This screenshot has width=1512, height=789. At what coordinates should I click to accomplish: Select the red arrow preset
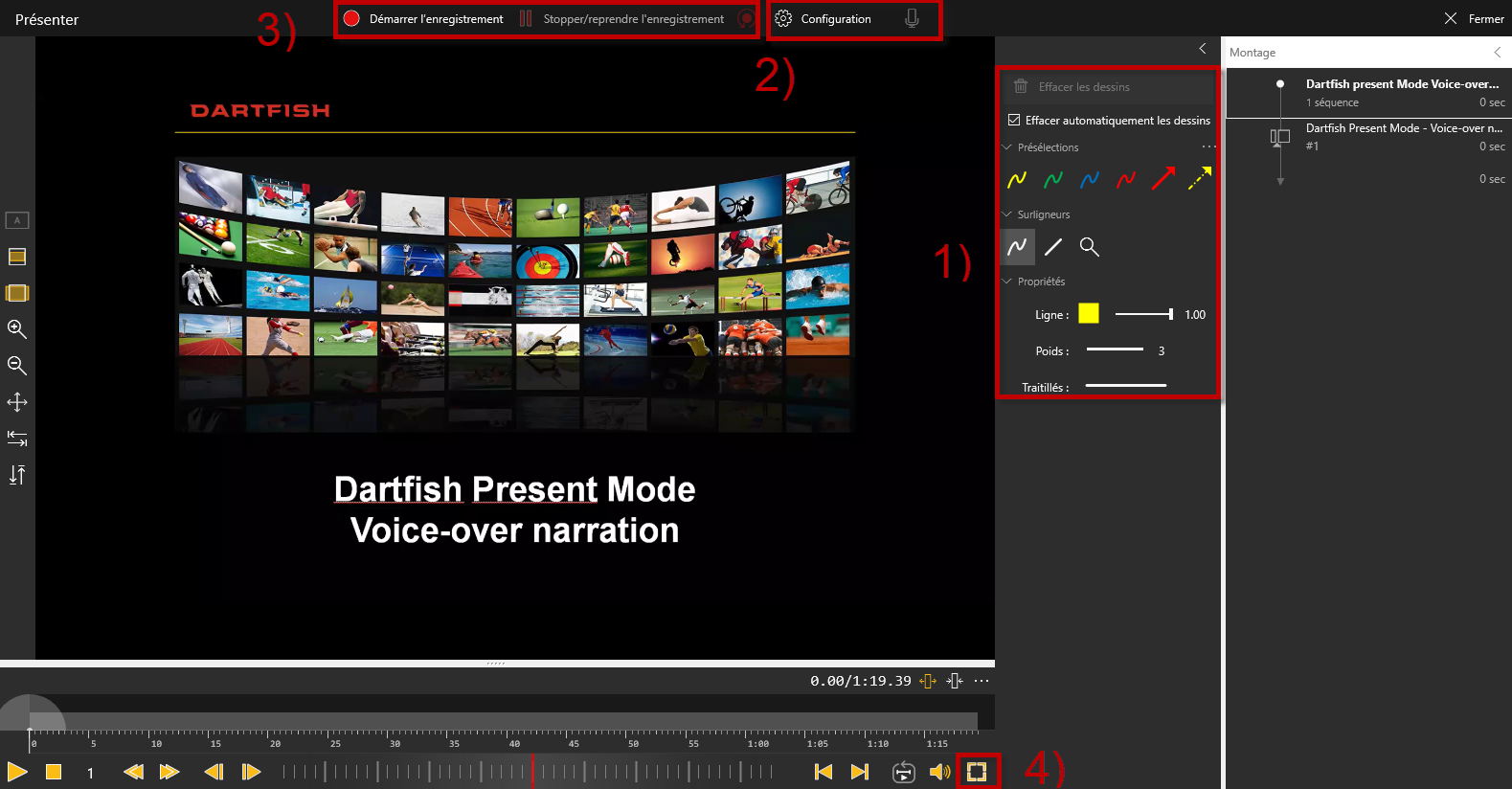pos(1162,178)
